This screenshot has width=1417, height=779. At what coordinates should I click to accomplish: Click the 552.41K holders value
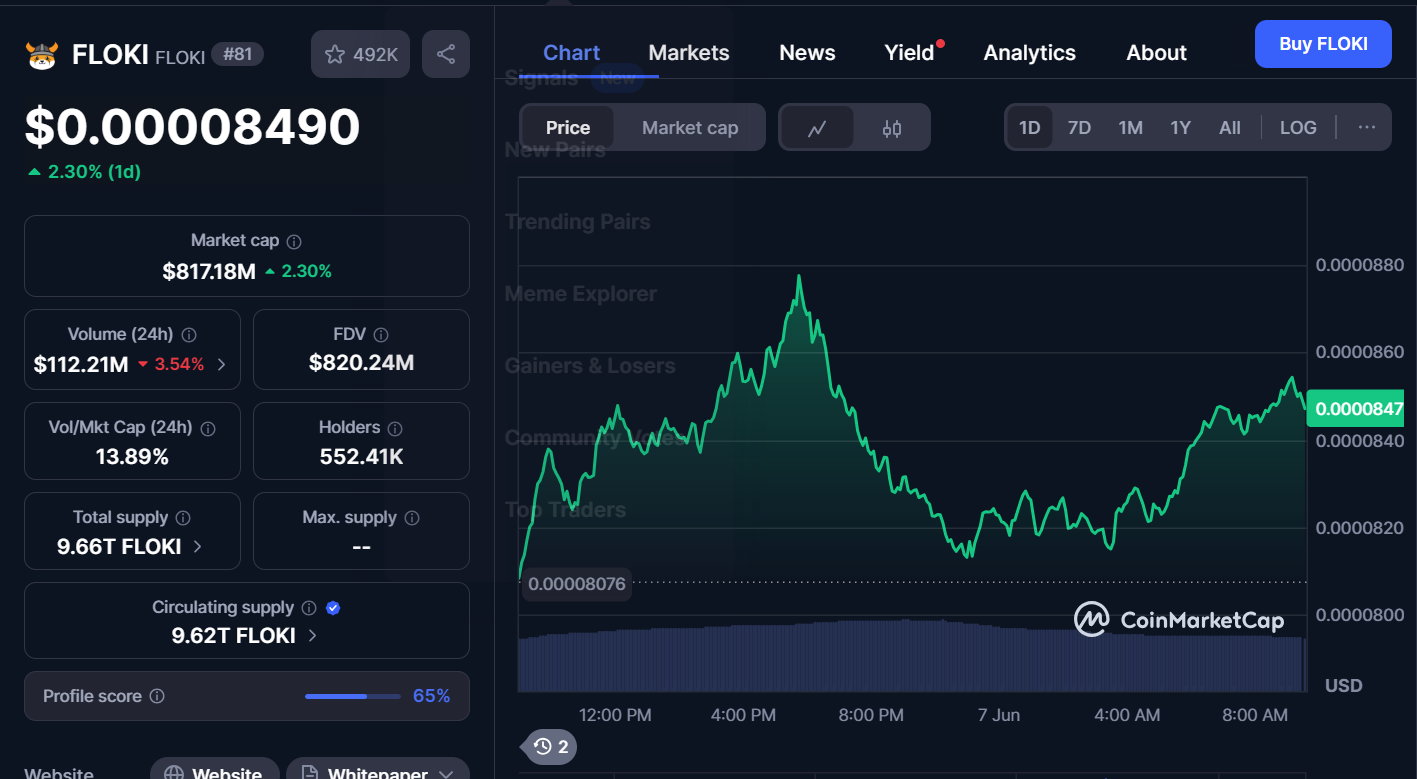click(361, 457)
